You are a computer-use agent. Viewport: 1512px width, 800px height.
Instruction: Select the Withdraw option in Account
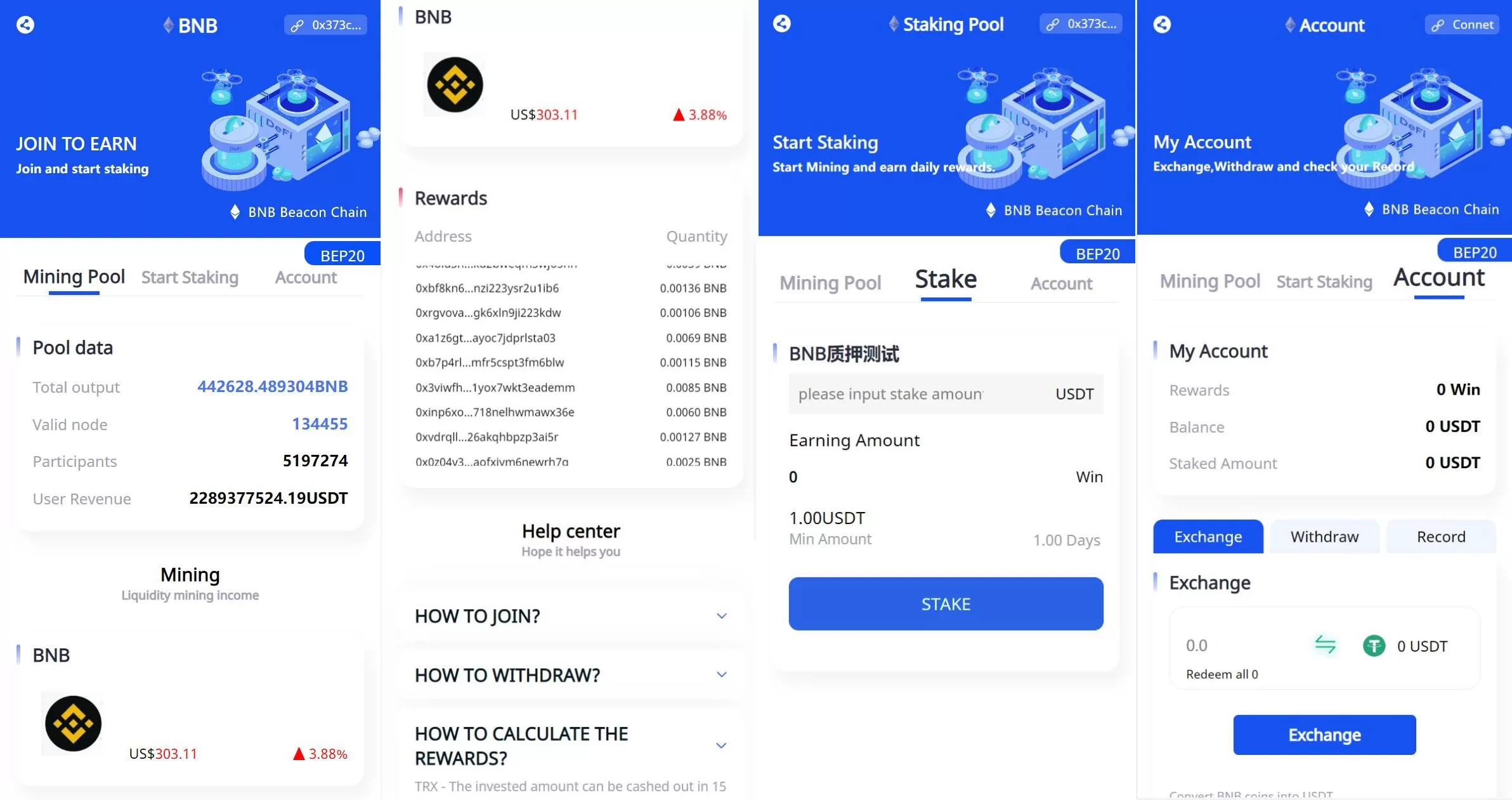click(x=1325, y=537)
